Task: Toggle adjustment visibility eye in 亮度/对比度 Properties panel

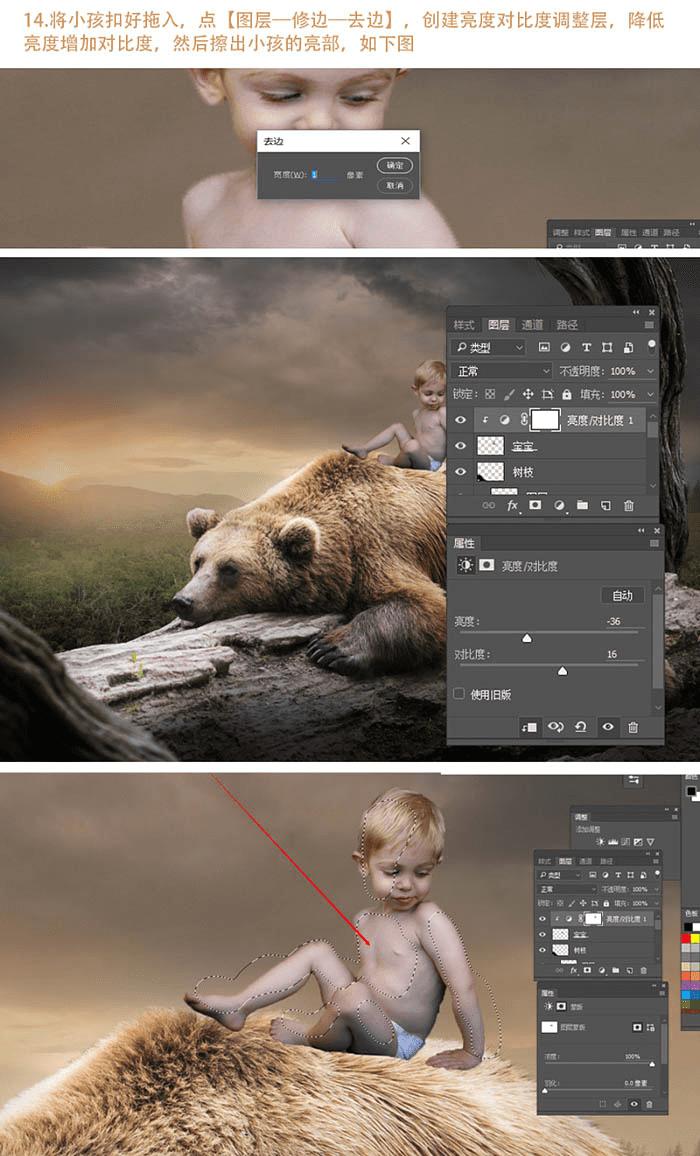Action: 608,727
